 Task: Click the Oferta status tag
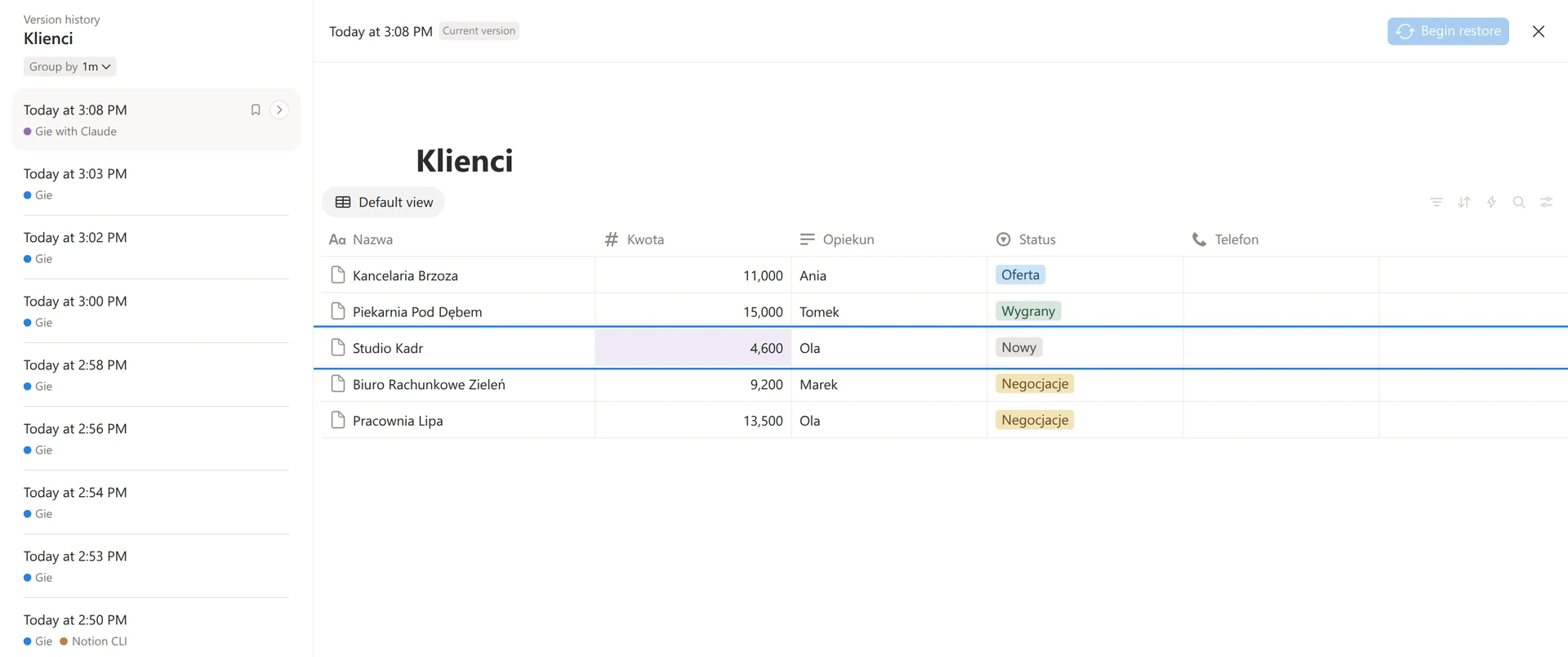[x=1021, y=275]
